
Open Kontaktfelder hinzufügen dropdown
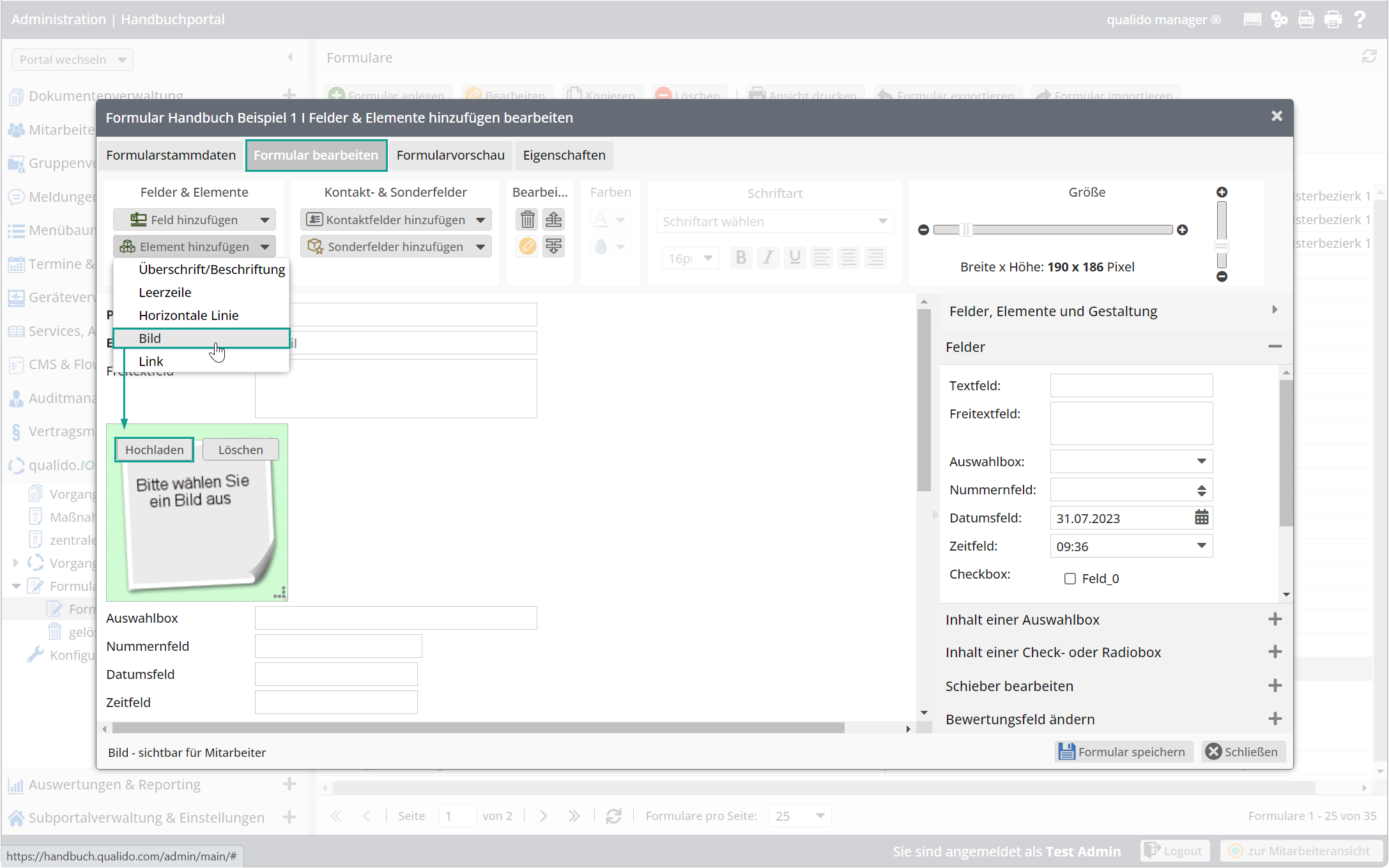point(396,220)
